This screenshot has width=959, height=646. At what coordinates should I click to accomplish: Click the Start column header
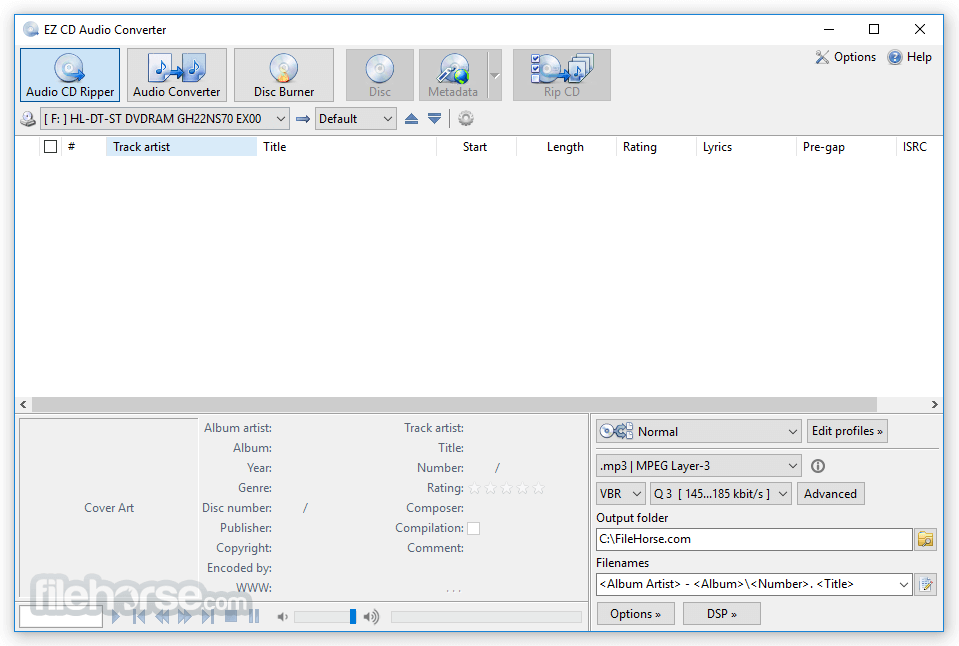point(476,147)
